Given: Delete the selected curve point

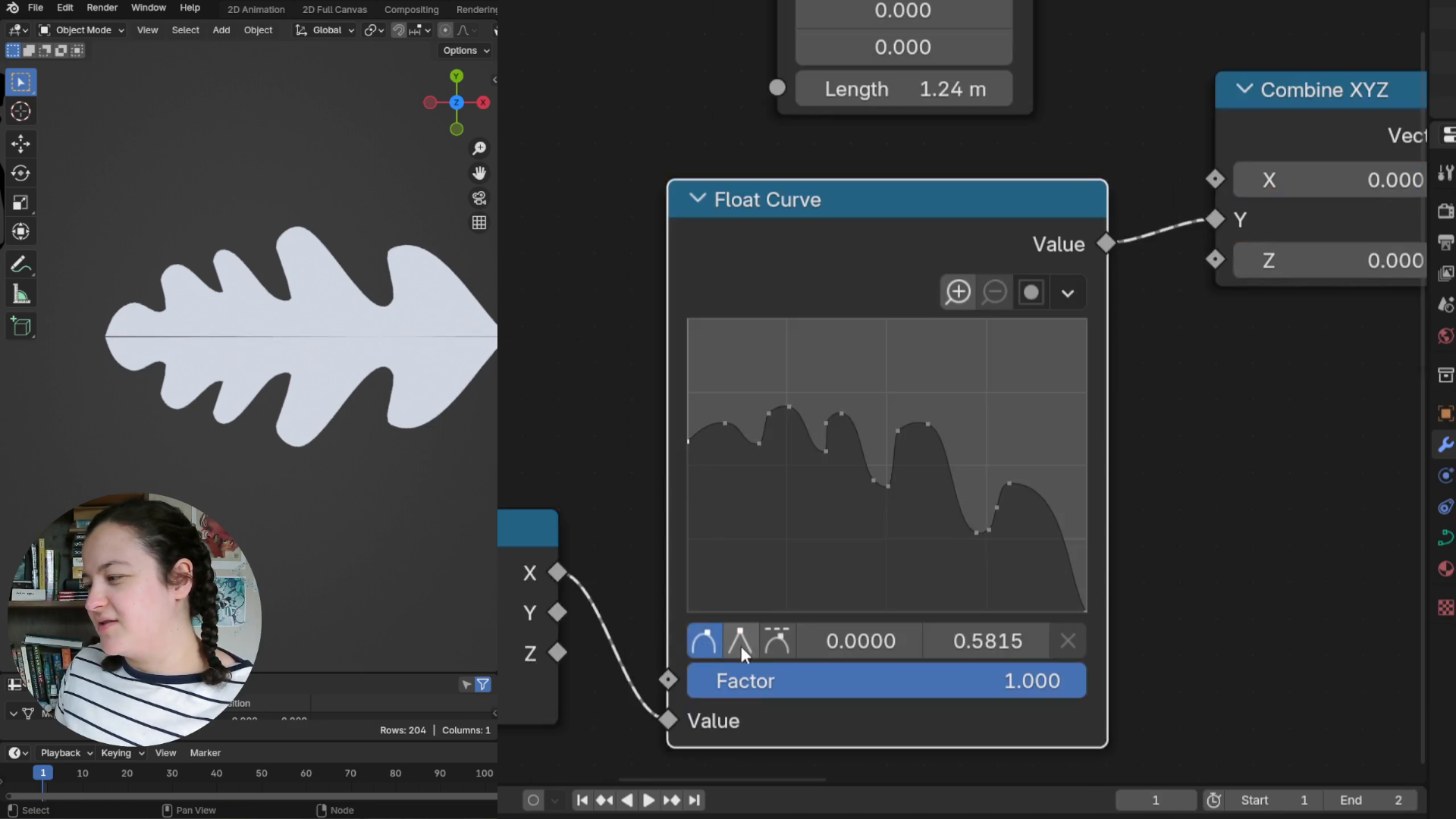Looking at the screenshot, I should [x=1068, y=641].
